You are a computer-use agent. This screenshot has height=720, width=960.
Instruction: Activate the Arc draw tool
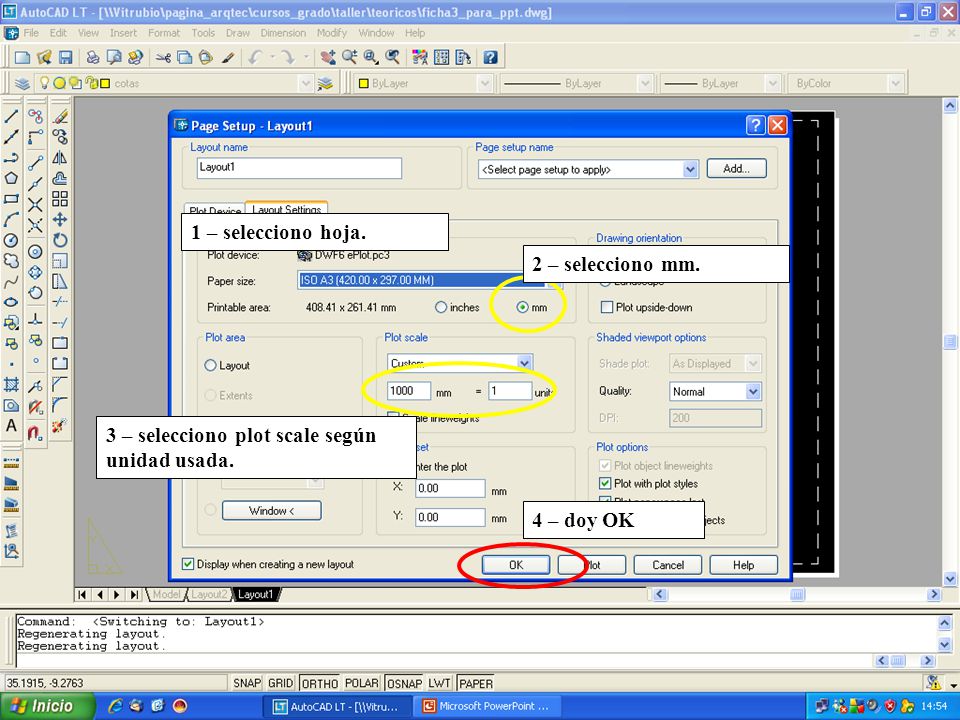point(11,220)
